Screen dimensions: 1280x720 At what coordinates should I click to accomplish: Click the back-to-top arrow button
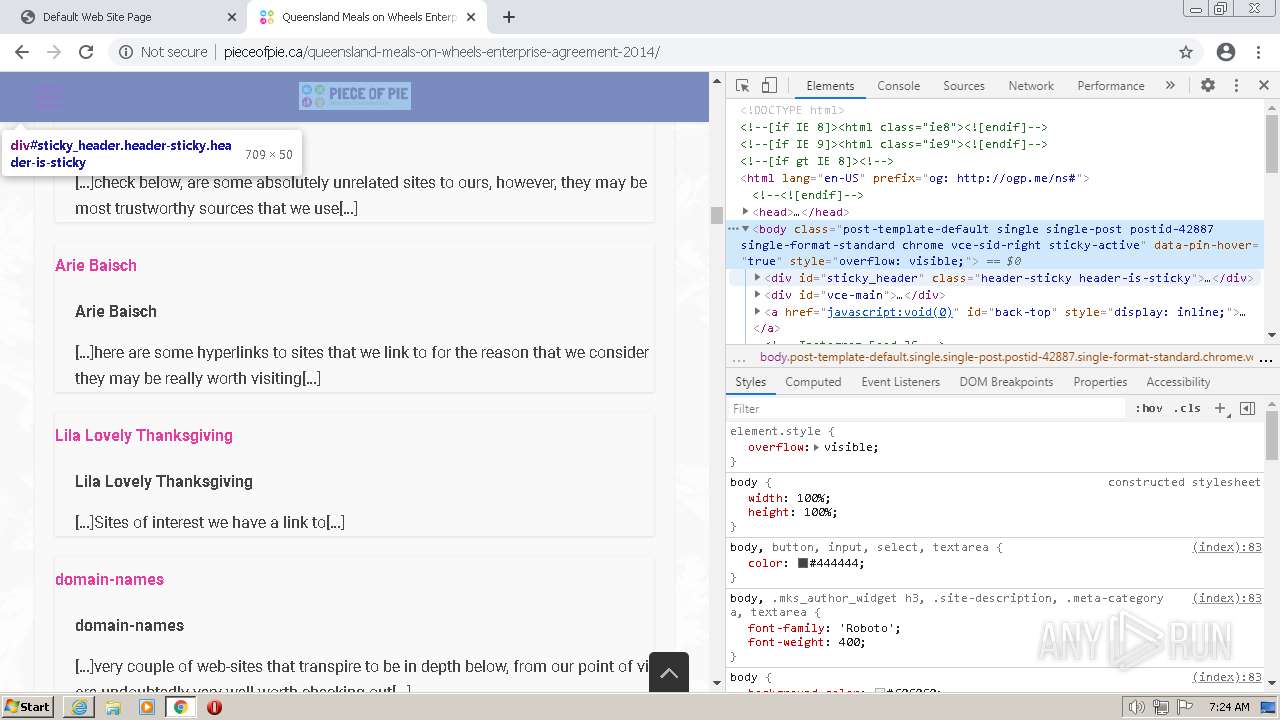click(x=669, y=672)
